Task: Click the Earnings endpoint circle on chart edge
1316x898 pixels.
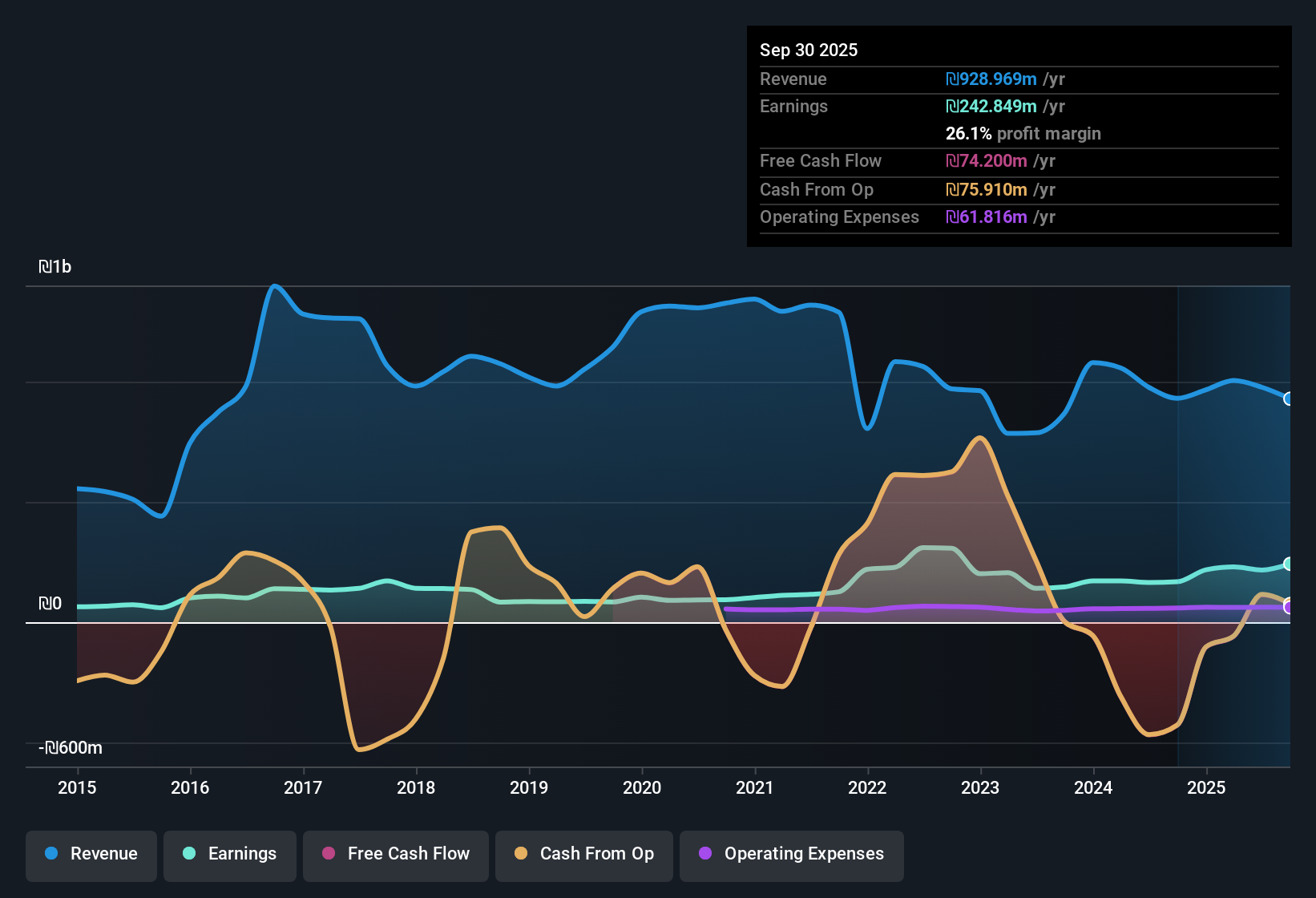Action: click(1289, 564)
